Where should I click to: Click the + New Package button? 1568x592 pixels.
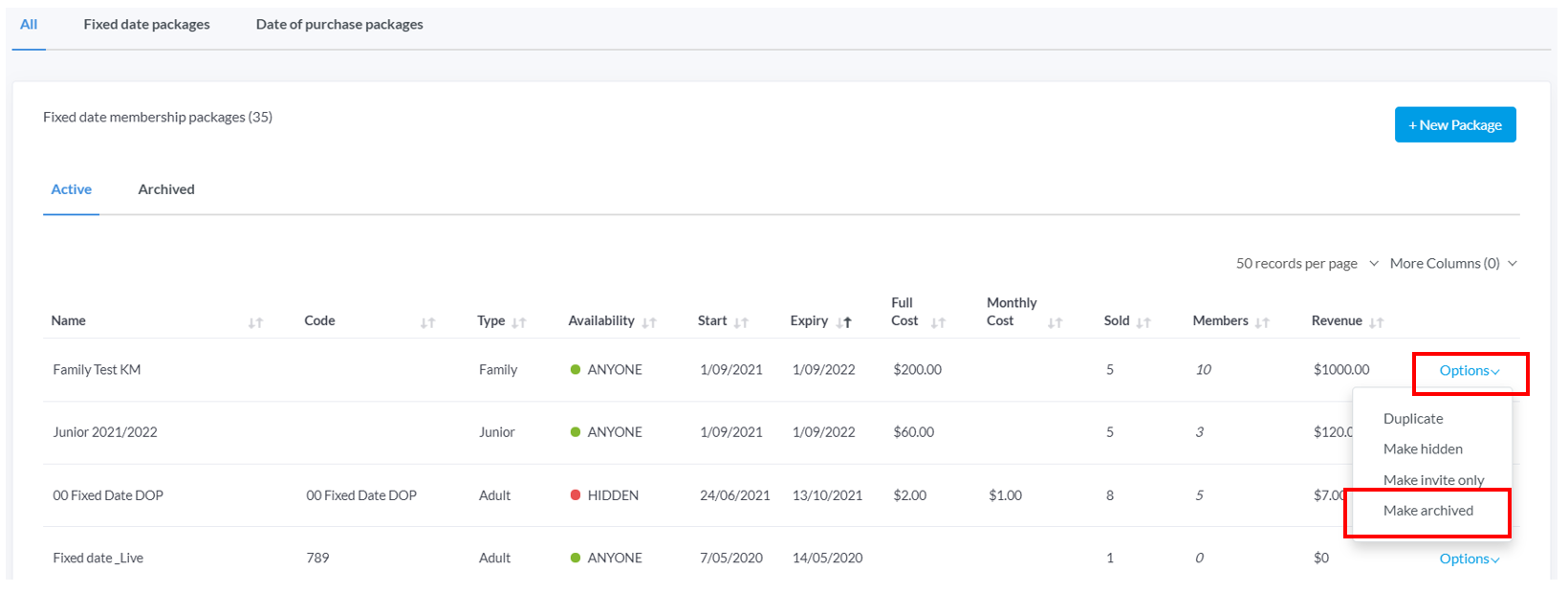coord(1455,124)
